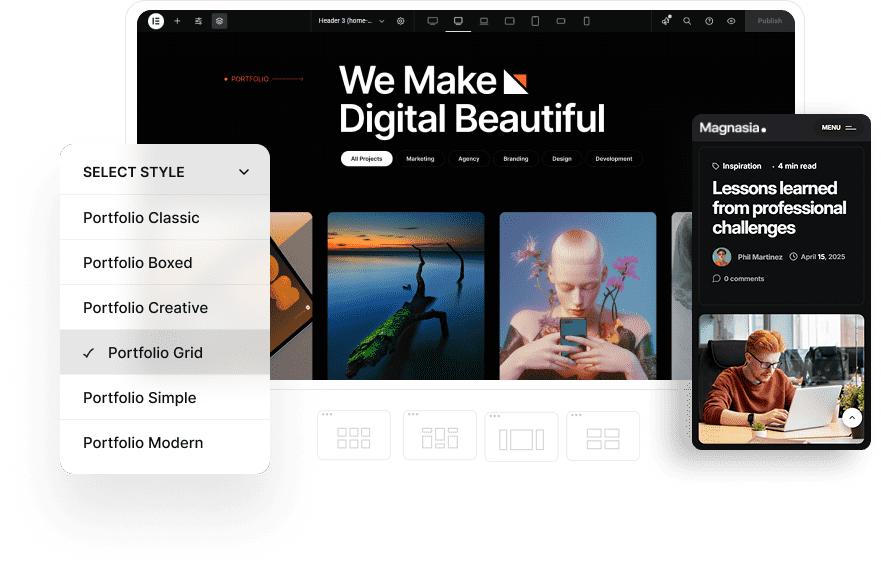Open the site settings sliders icon
This screenshot has height=574, width=881.
tap(198, 21)
